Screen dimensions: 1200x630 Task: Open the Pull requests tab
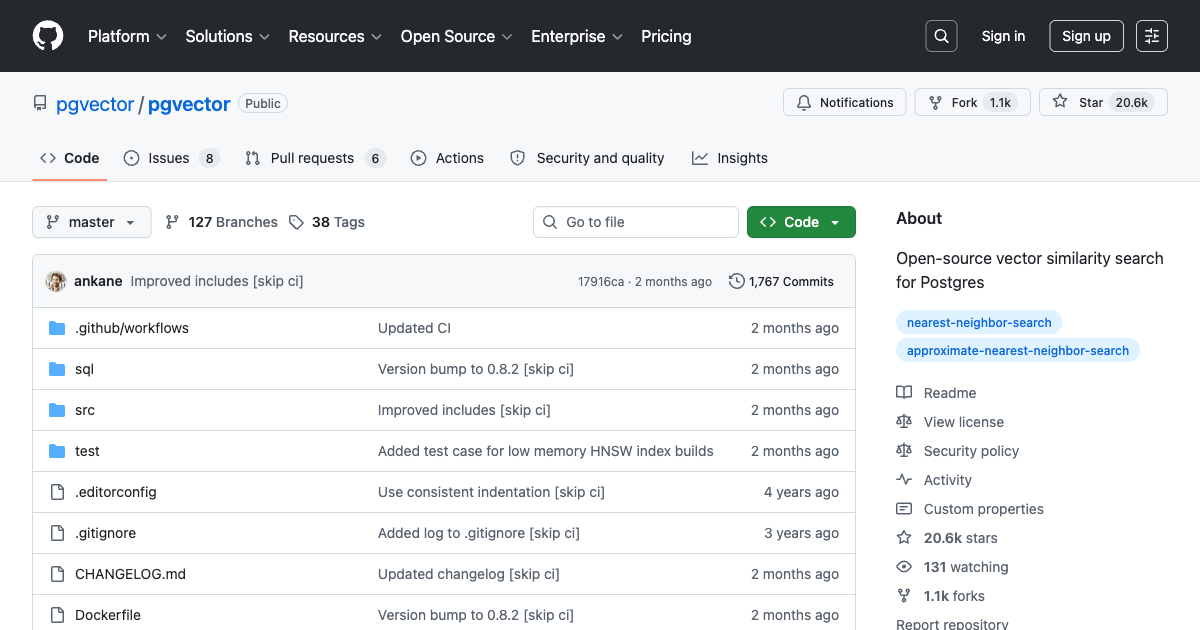coord(314,158)
